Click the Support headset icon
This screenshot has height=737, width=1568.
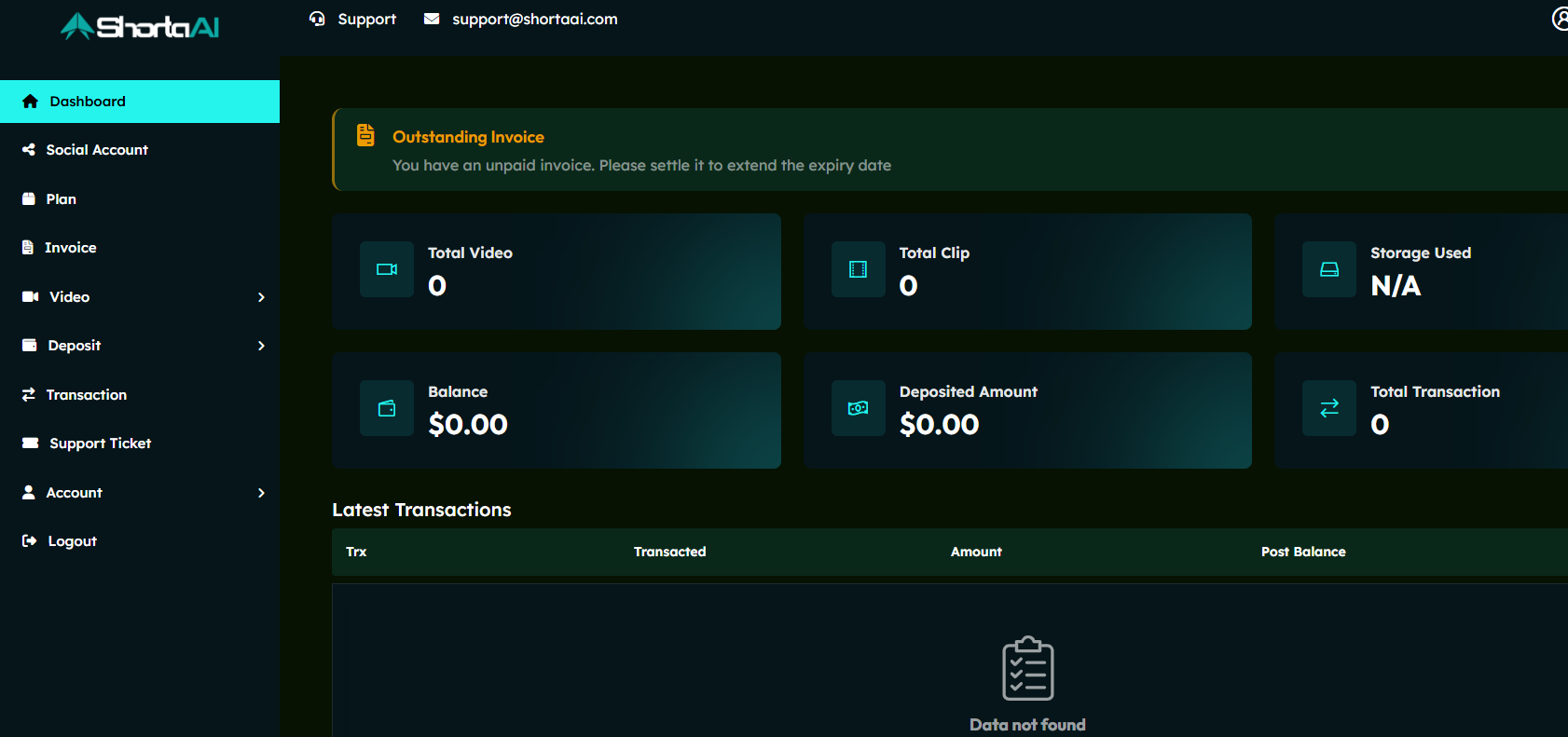317,19
